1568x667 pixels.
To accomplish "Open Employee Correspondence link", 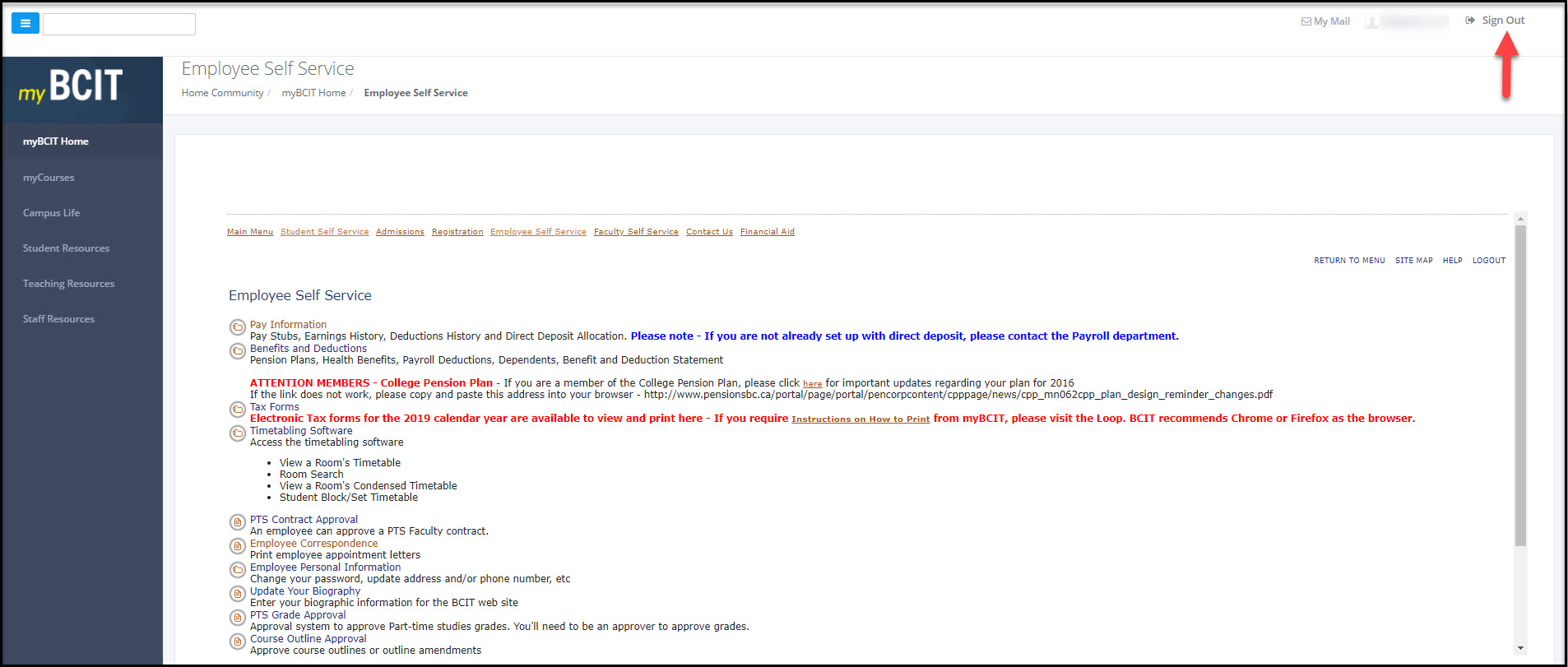I will click(x=314, y=544).
